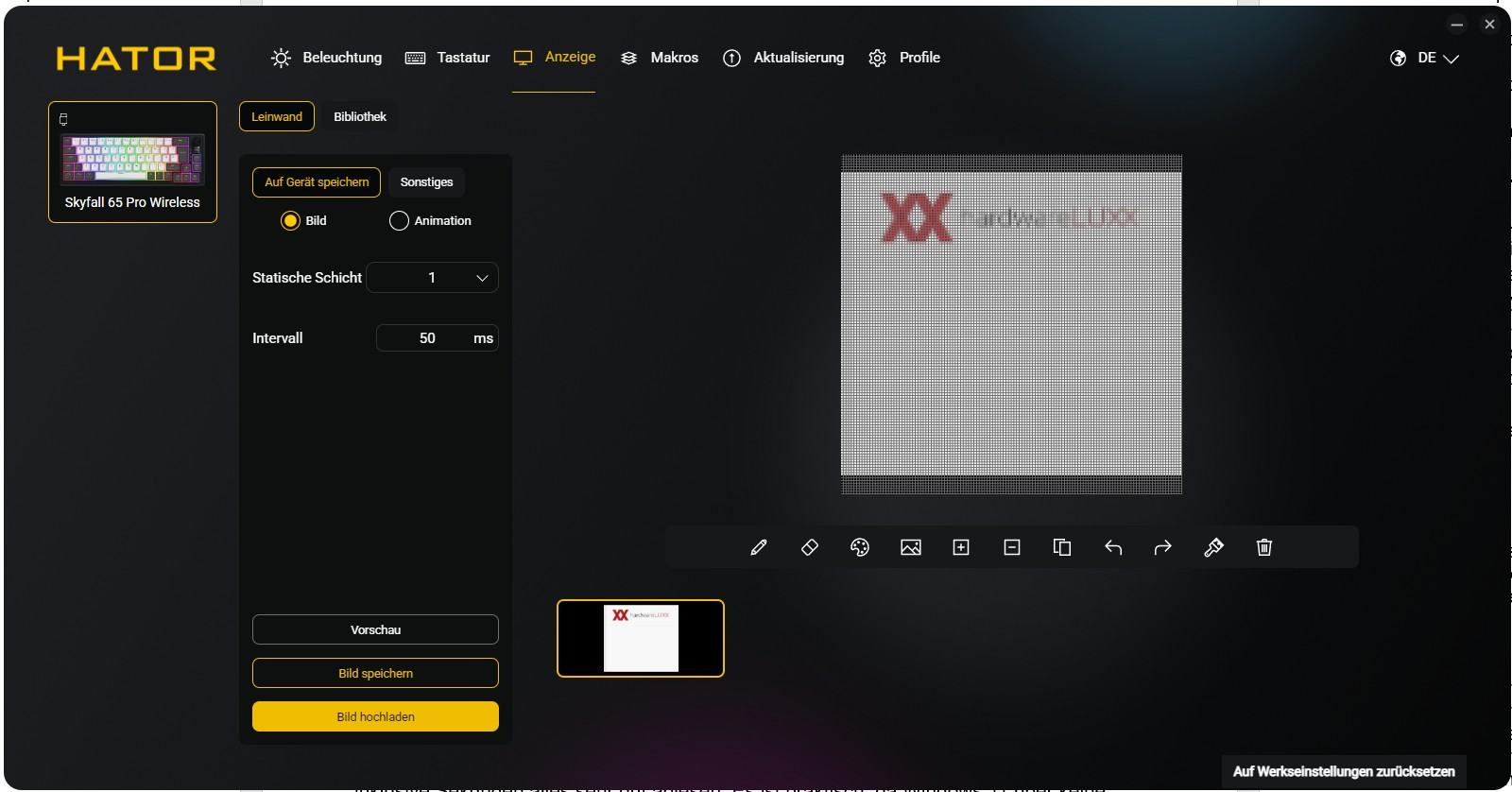Open the Tastatur tab
This screenshot has height=792, width=1512.
pyautogui.click(x=448, y=58)
